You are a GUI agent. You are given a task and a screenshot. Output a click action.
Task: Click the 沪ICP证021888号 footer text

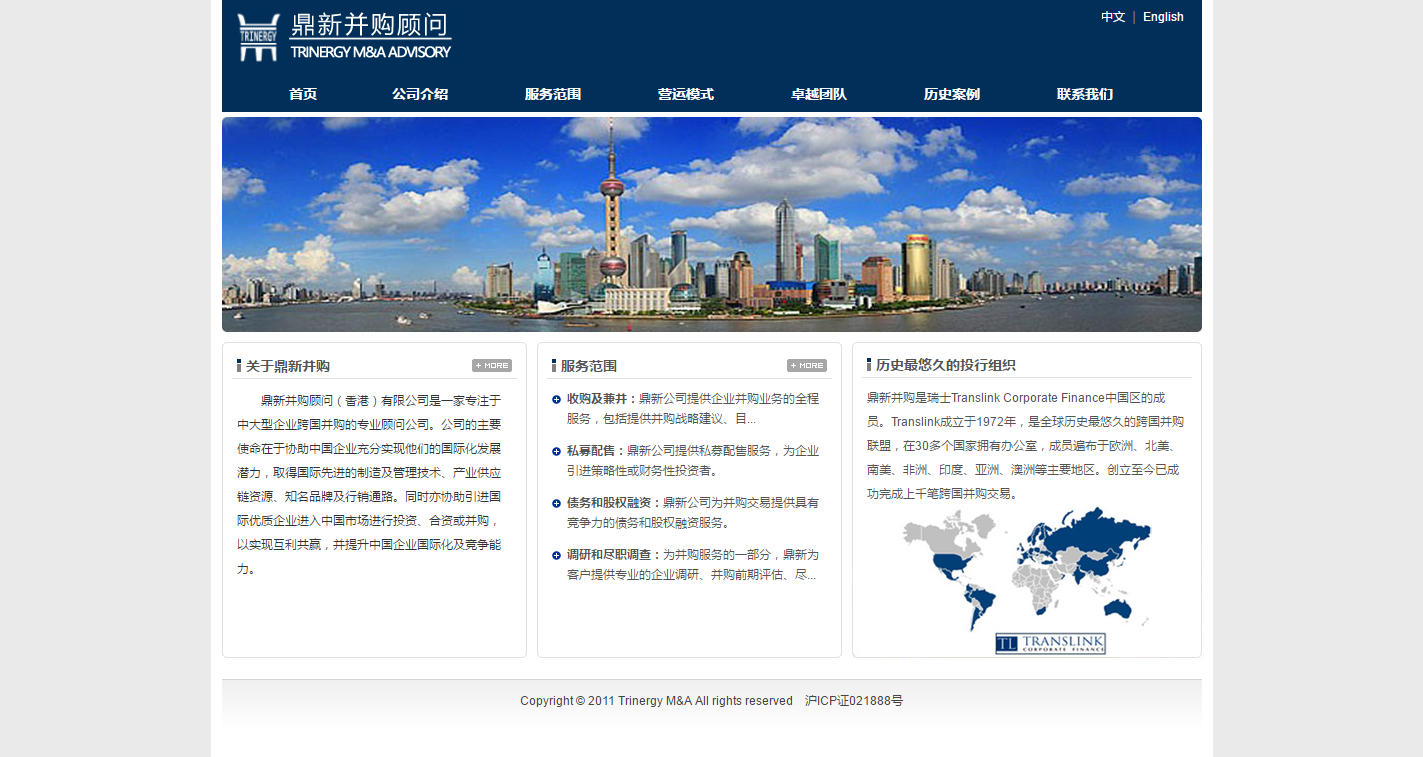(854, 701)
